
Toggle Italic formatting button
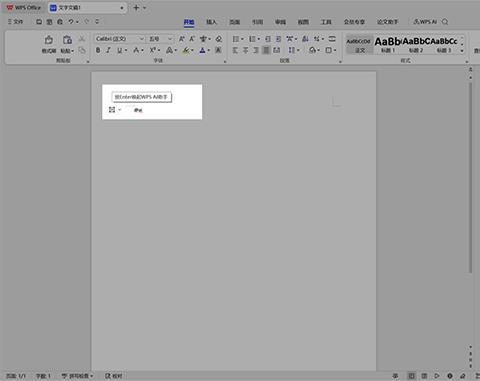pyautogui.click(x=108, y=50)
